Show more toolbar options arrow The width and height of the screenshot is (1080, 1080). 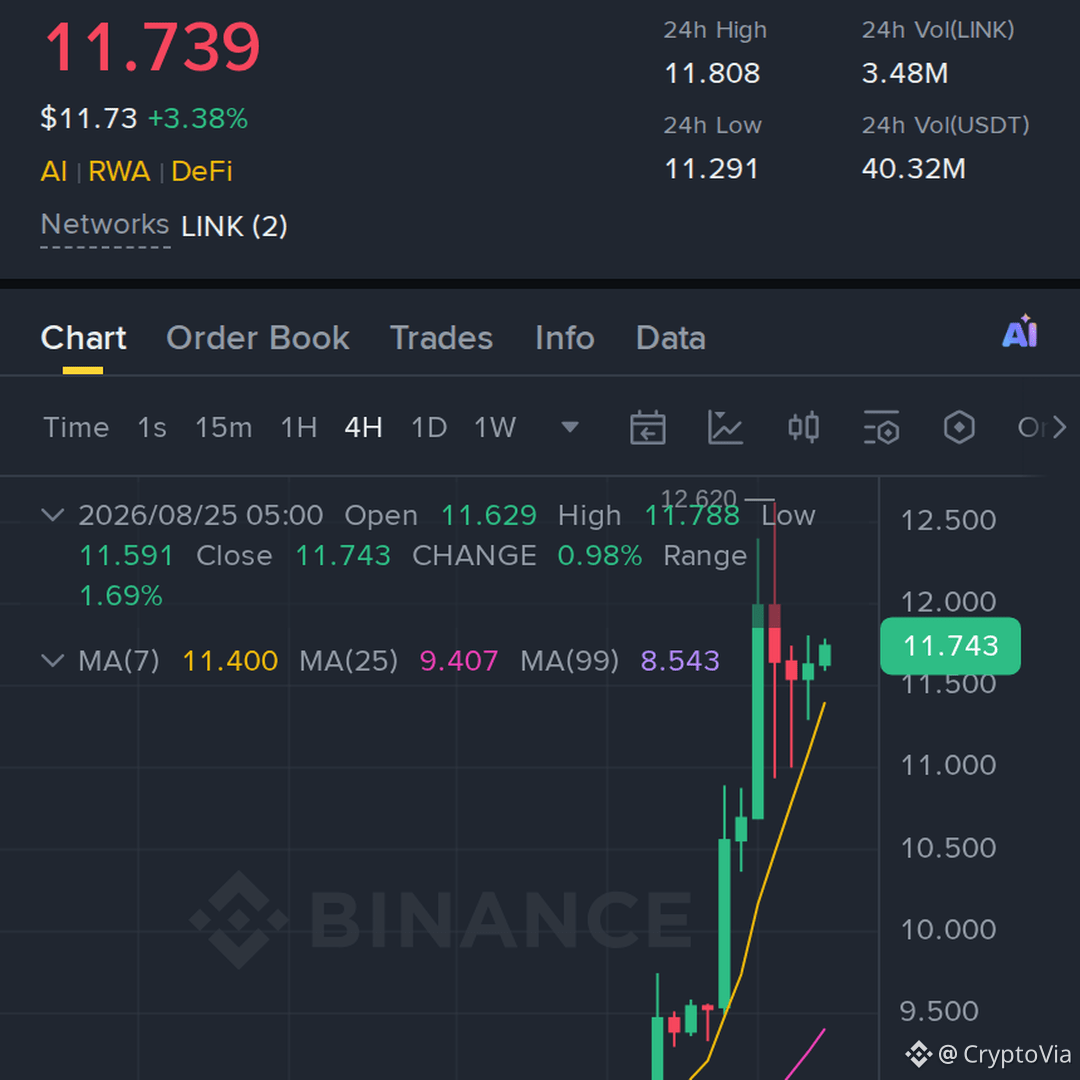click(1059, 428)
